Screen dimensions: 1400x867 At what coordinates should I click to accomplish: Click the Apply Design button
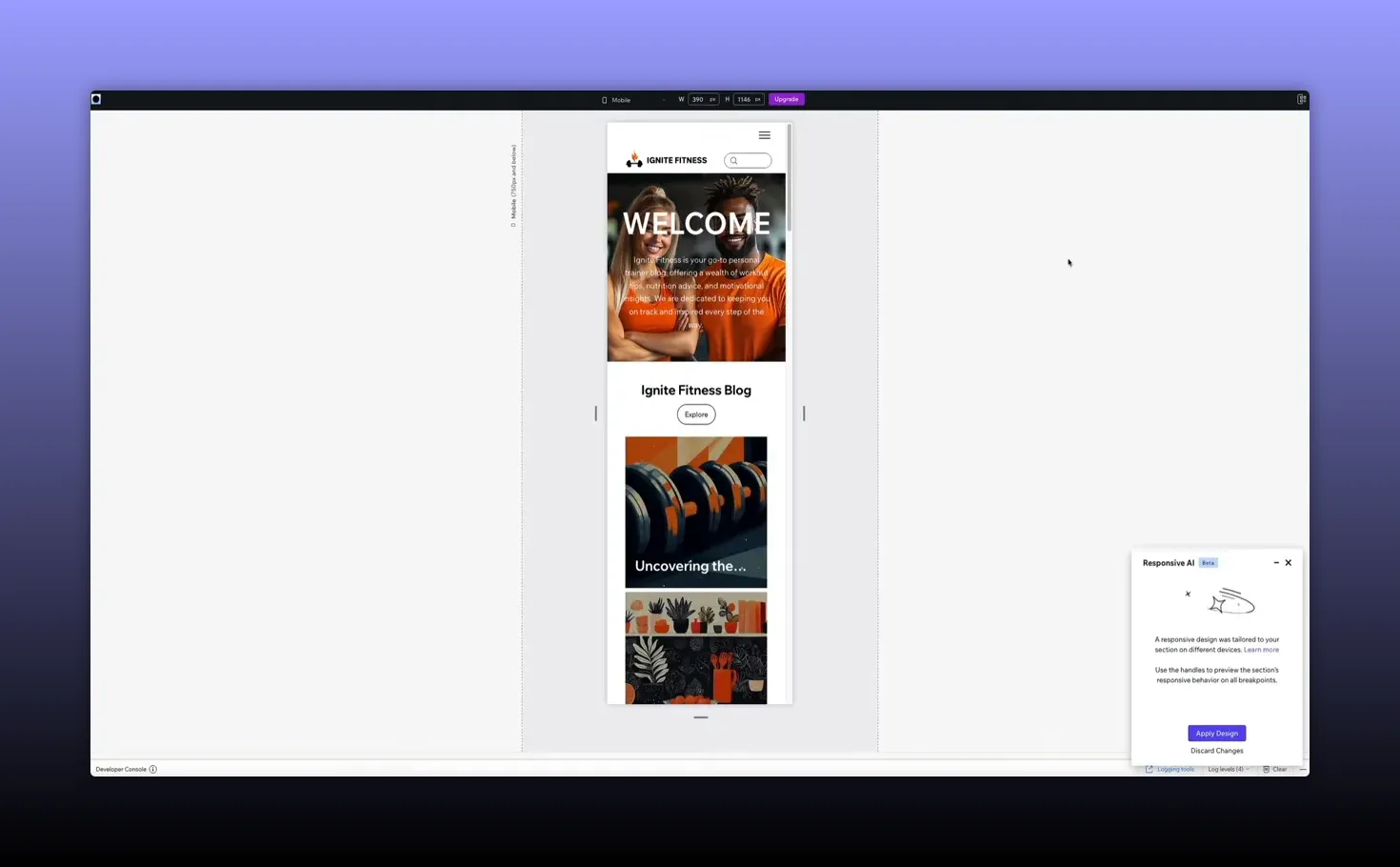coord(1217,734)
